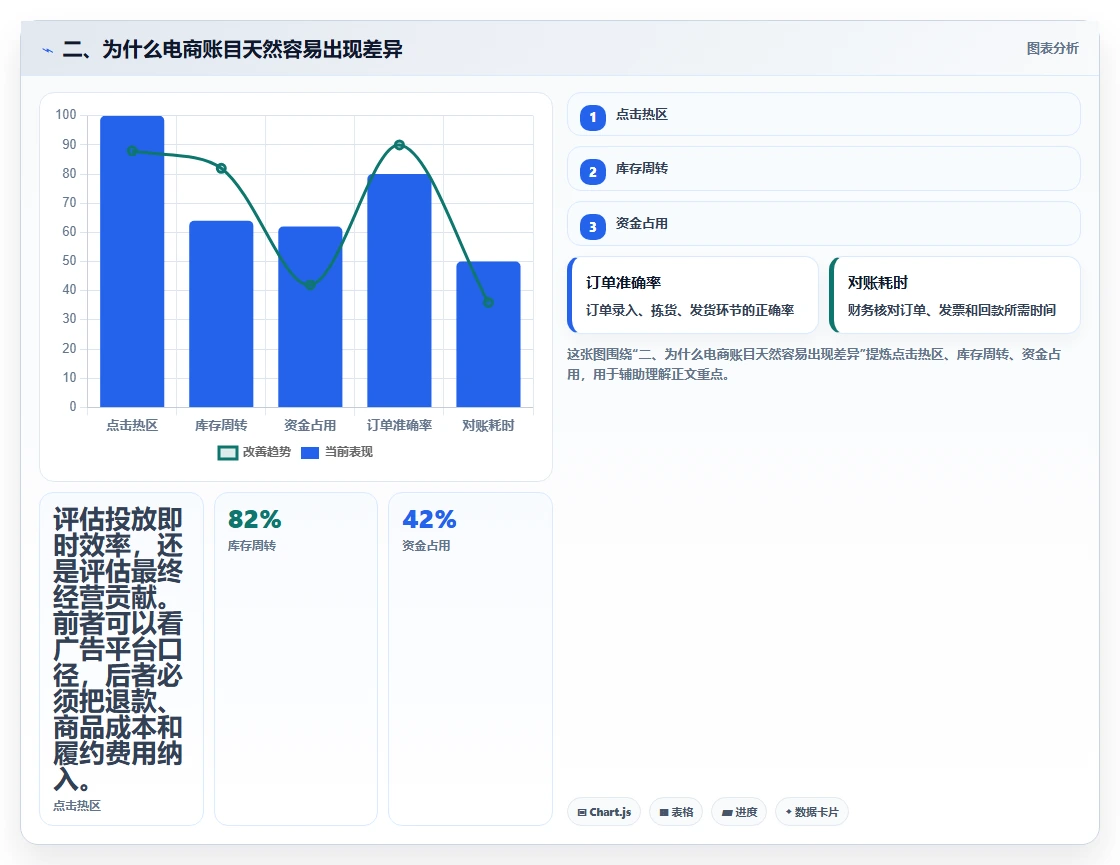Click the numbered badge 1 for 点击热区
Image resolution: width=1120 pixels, height=865 pixels.
click(x=592, y=117)
